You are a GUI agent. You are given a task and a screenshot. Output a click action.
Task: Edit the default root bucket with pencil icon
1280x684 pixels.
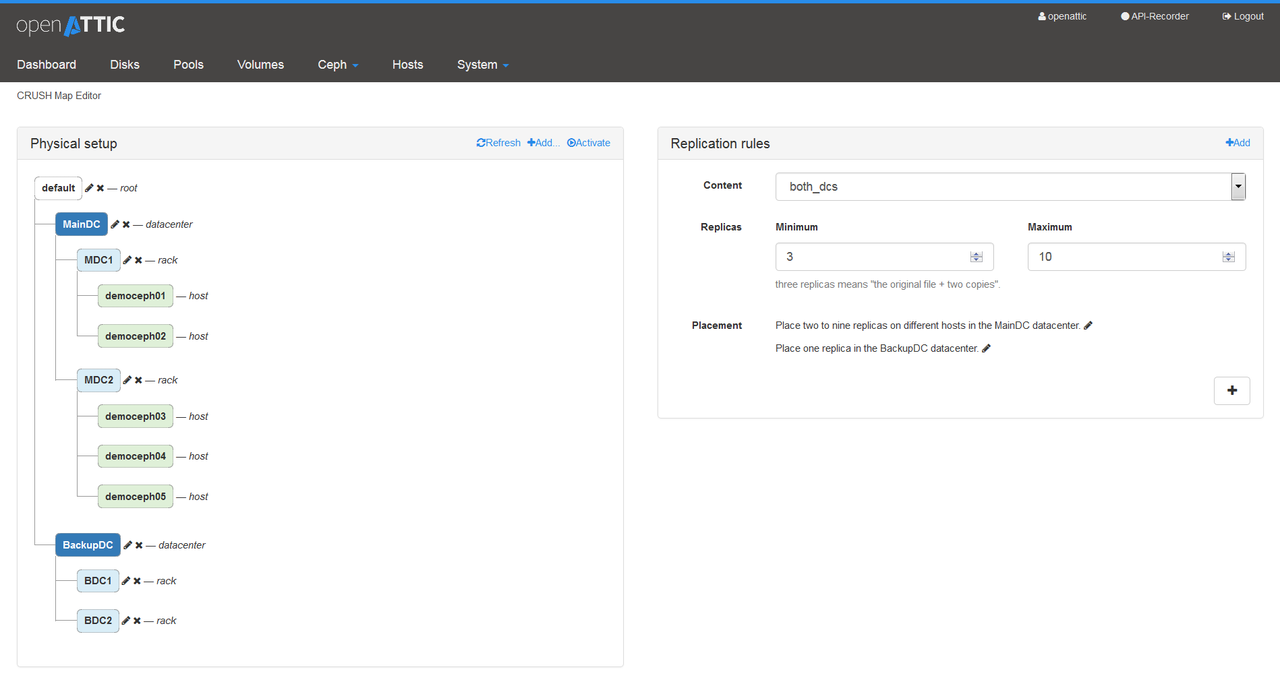[89, 188]
